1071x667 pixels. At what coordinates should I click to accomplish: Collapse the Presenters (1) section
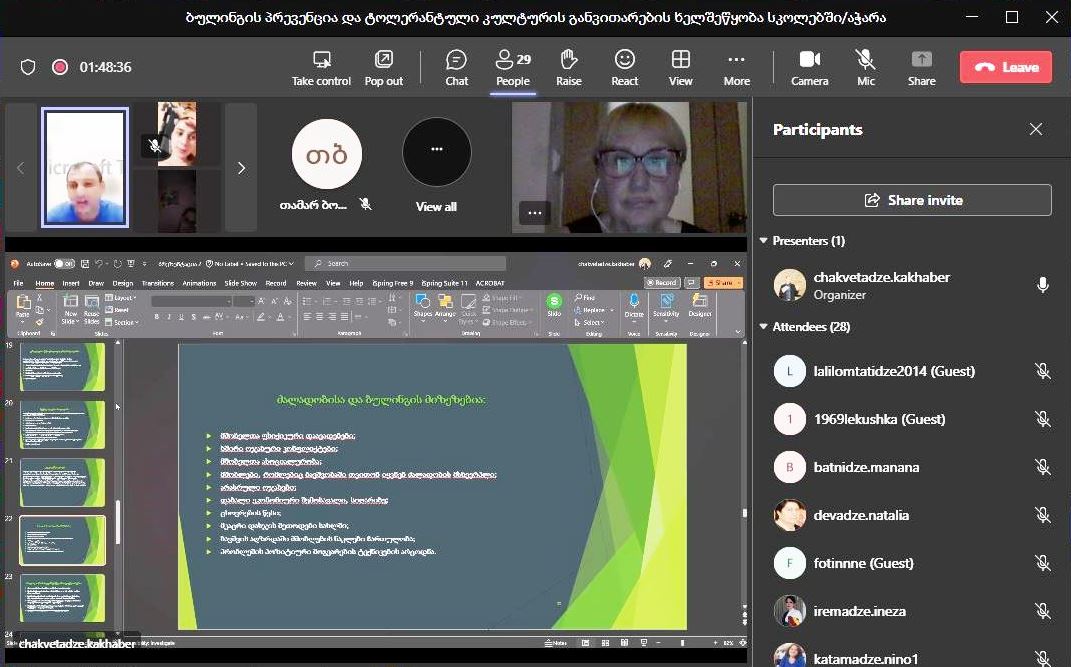[x=764, y=240]
